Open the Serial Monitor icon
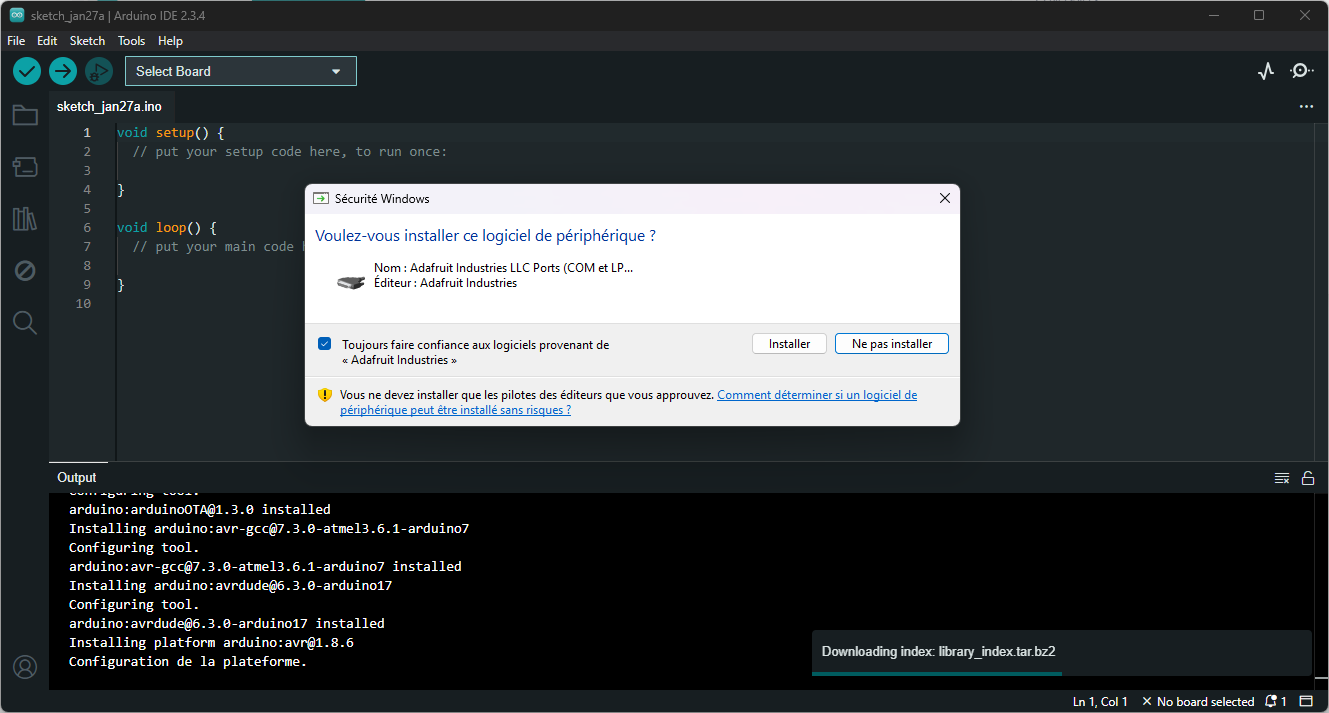 coord(1301,71)
